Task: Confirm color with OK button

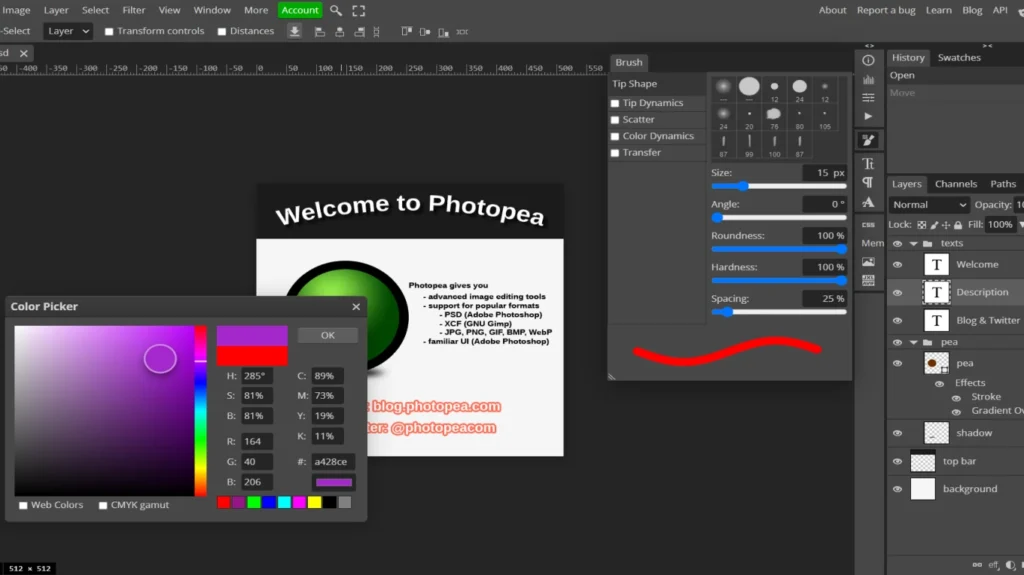Action: point(328,335)
